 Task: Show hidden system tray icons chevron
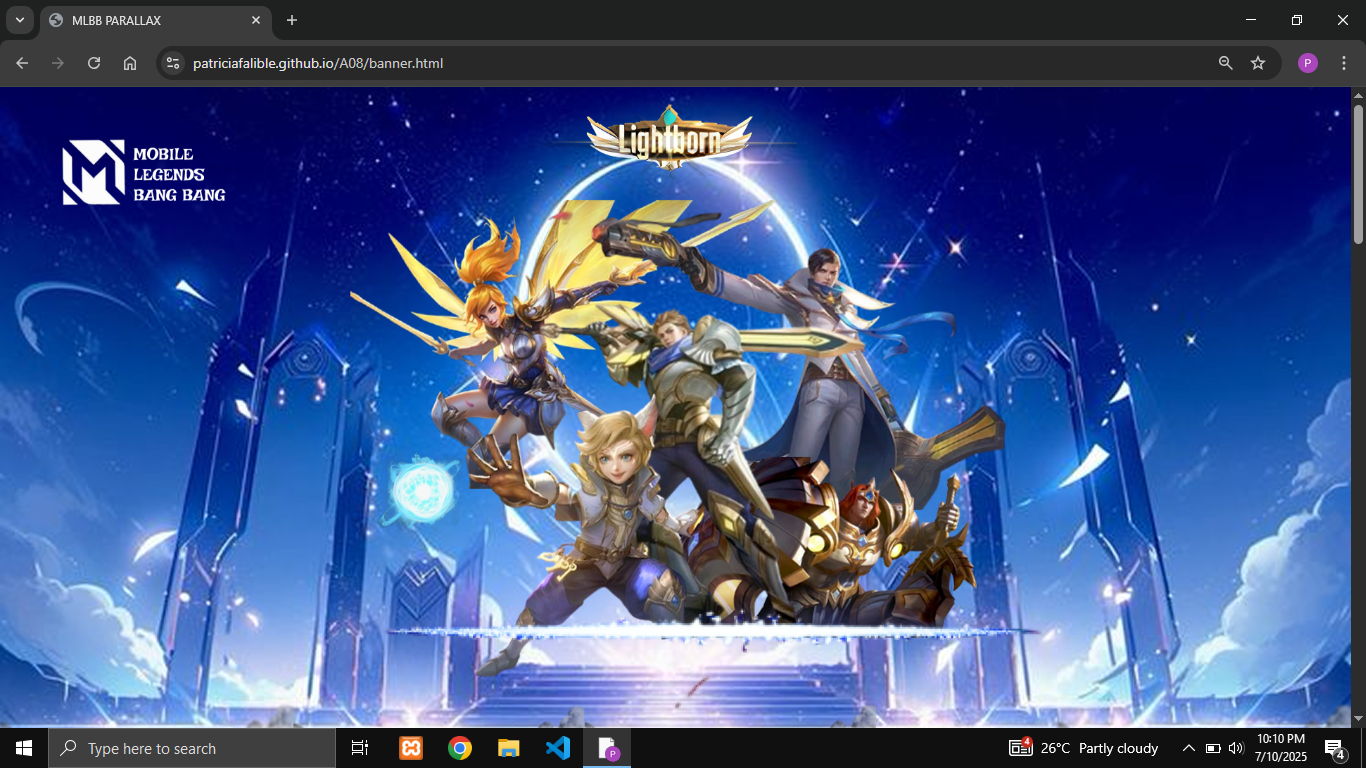coord(1188,748)
